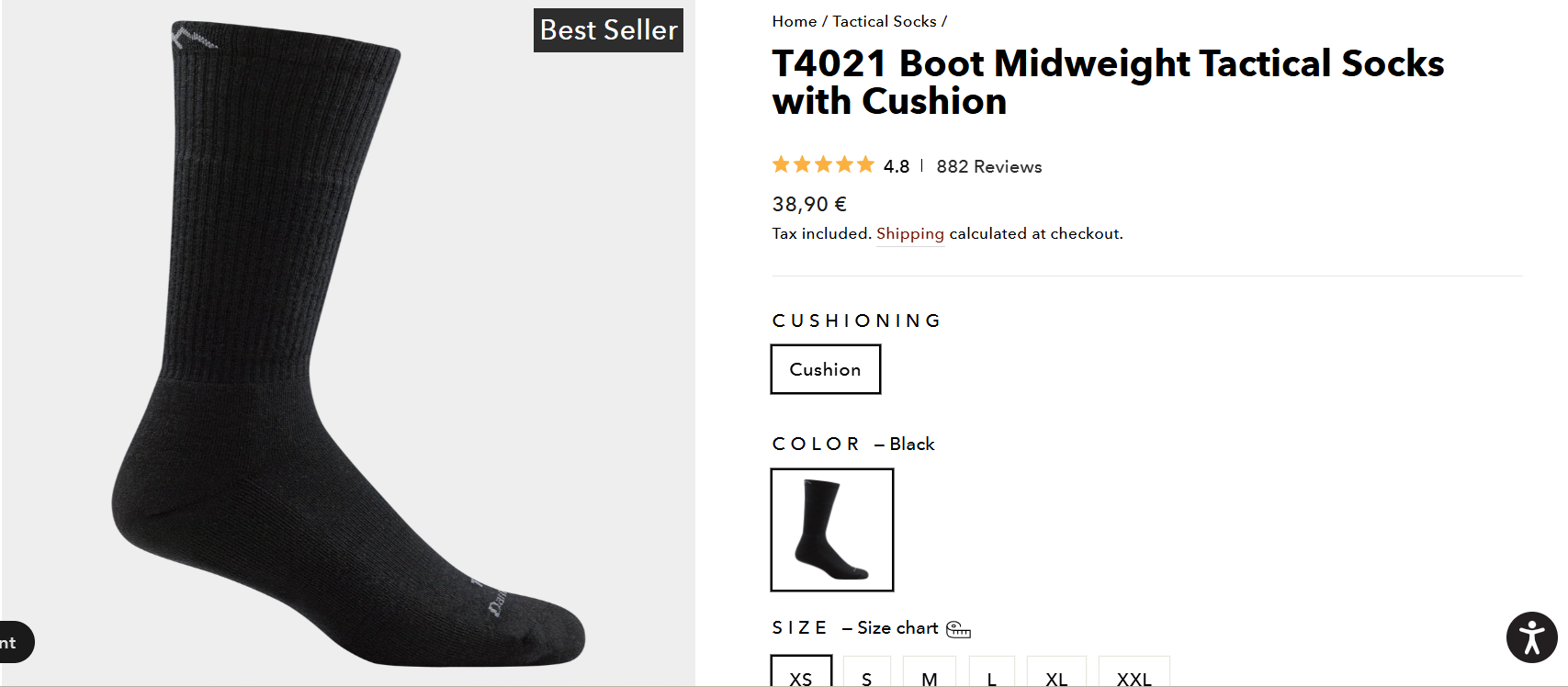The image size is (1568, 687).
Task: Select the Cushion cushioning option
Action: click(825, 369)
